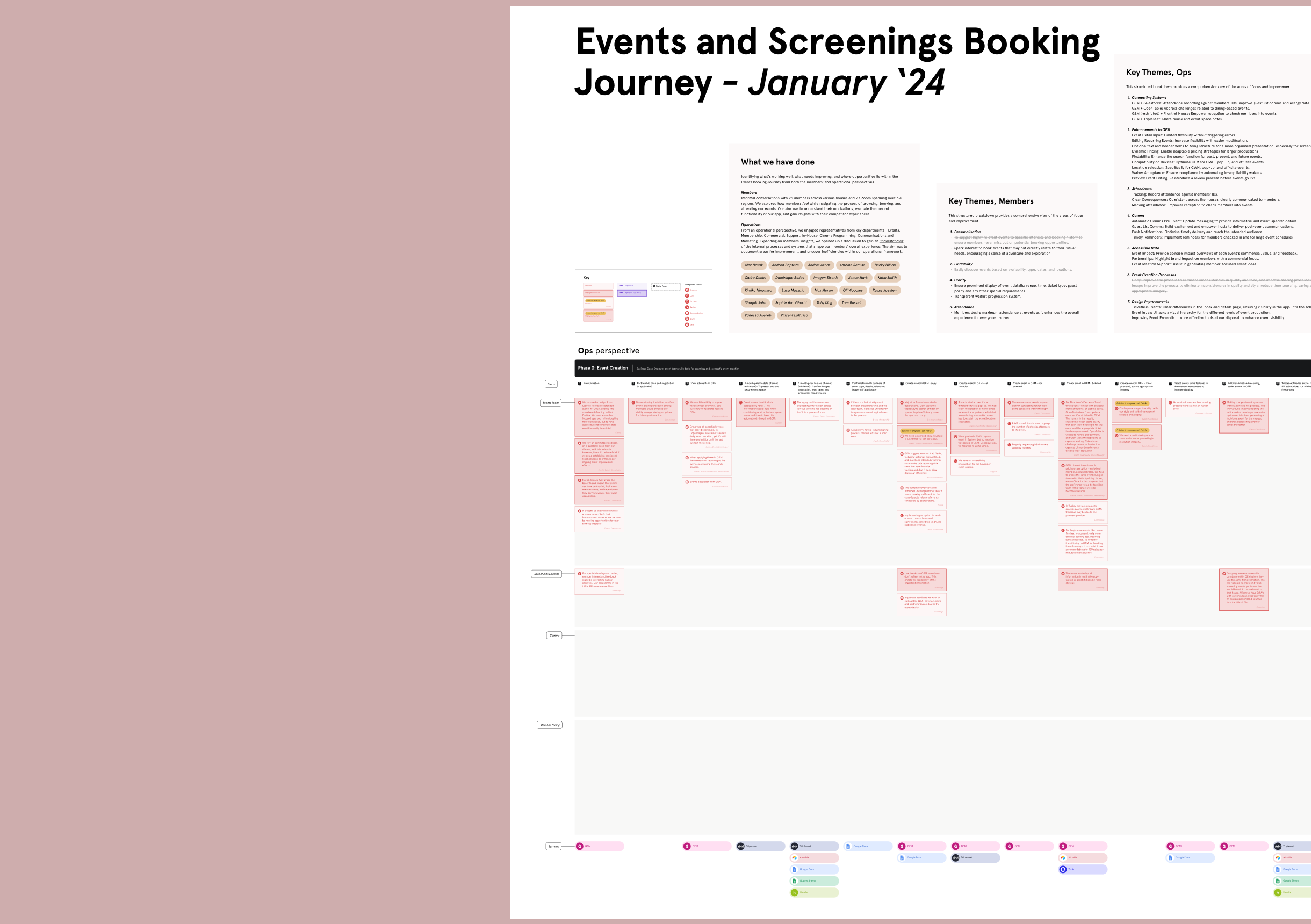The width and height of the screenshot is (1311, 924).
Task: Select the Imogen Stranis name chip
Action: [x=826, y=278]
